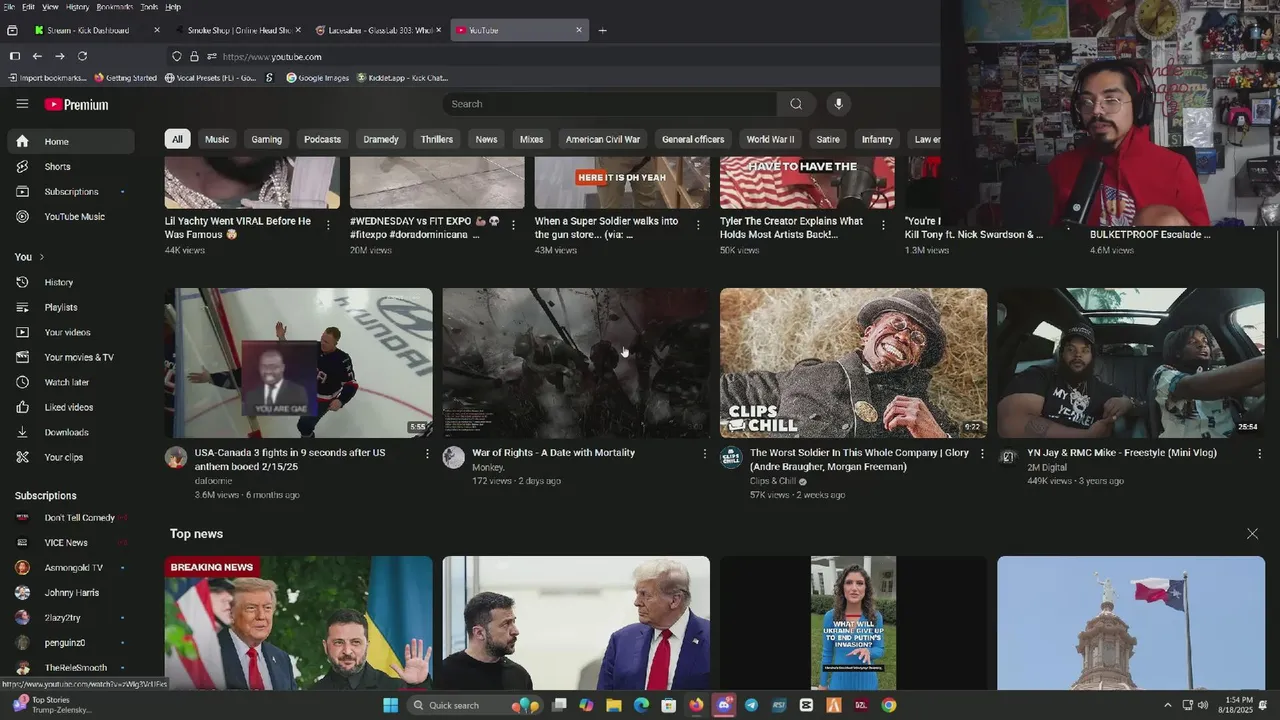Viewport: 1280px width, 720px height.
Task: Open Liked videos list
Action: (70, 408)
